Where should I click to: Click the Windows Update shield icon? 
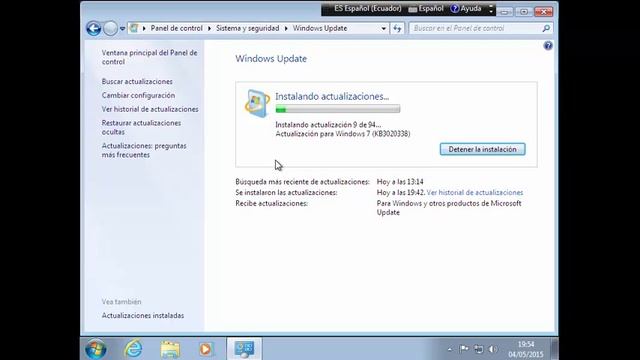[257, 103]
